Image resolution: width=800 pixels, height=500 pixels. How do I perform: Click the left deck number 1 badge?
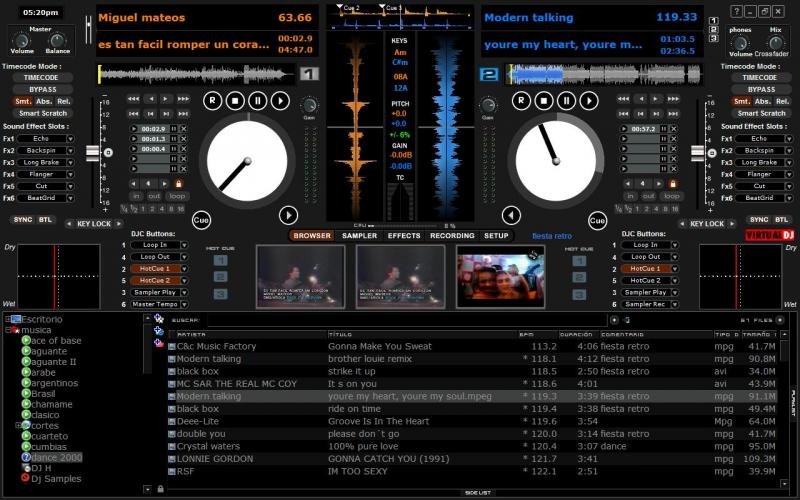click(309, 74)
